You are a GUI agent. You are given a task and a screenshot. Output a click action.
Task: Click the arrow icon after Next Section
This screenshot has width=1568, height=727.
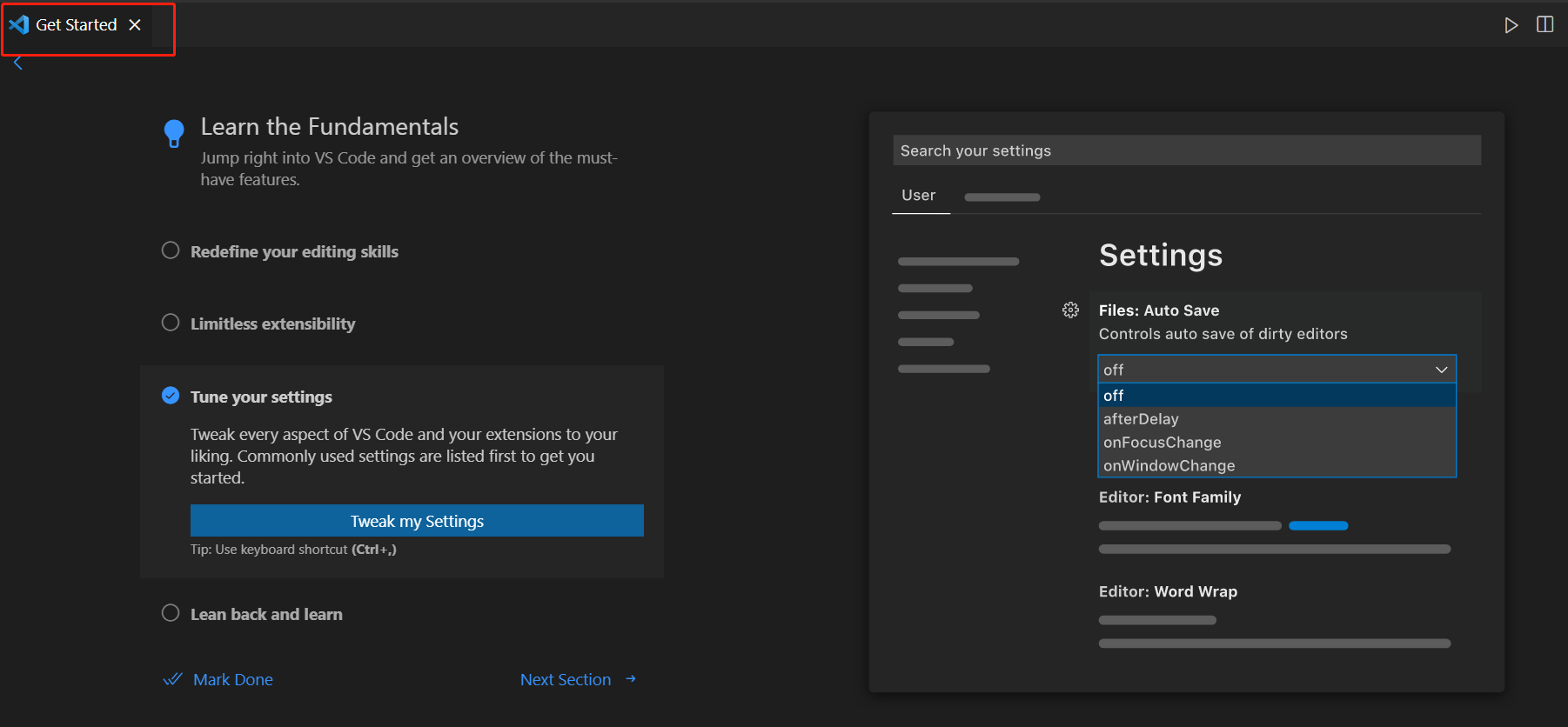tap(631, 679)
